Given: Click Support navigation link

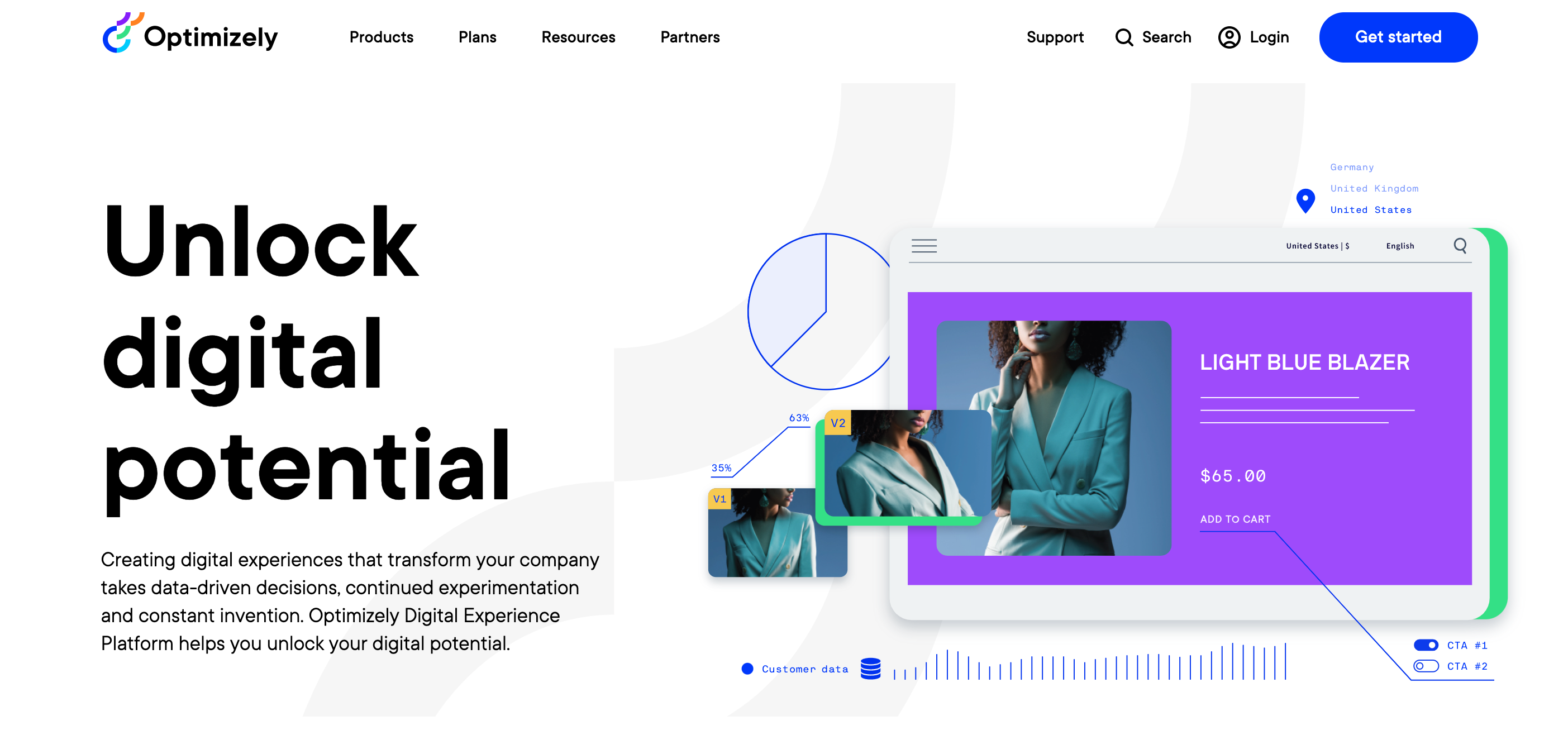Looking at the screenshot, I should point(1055,37).
